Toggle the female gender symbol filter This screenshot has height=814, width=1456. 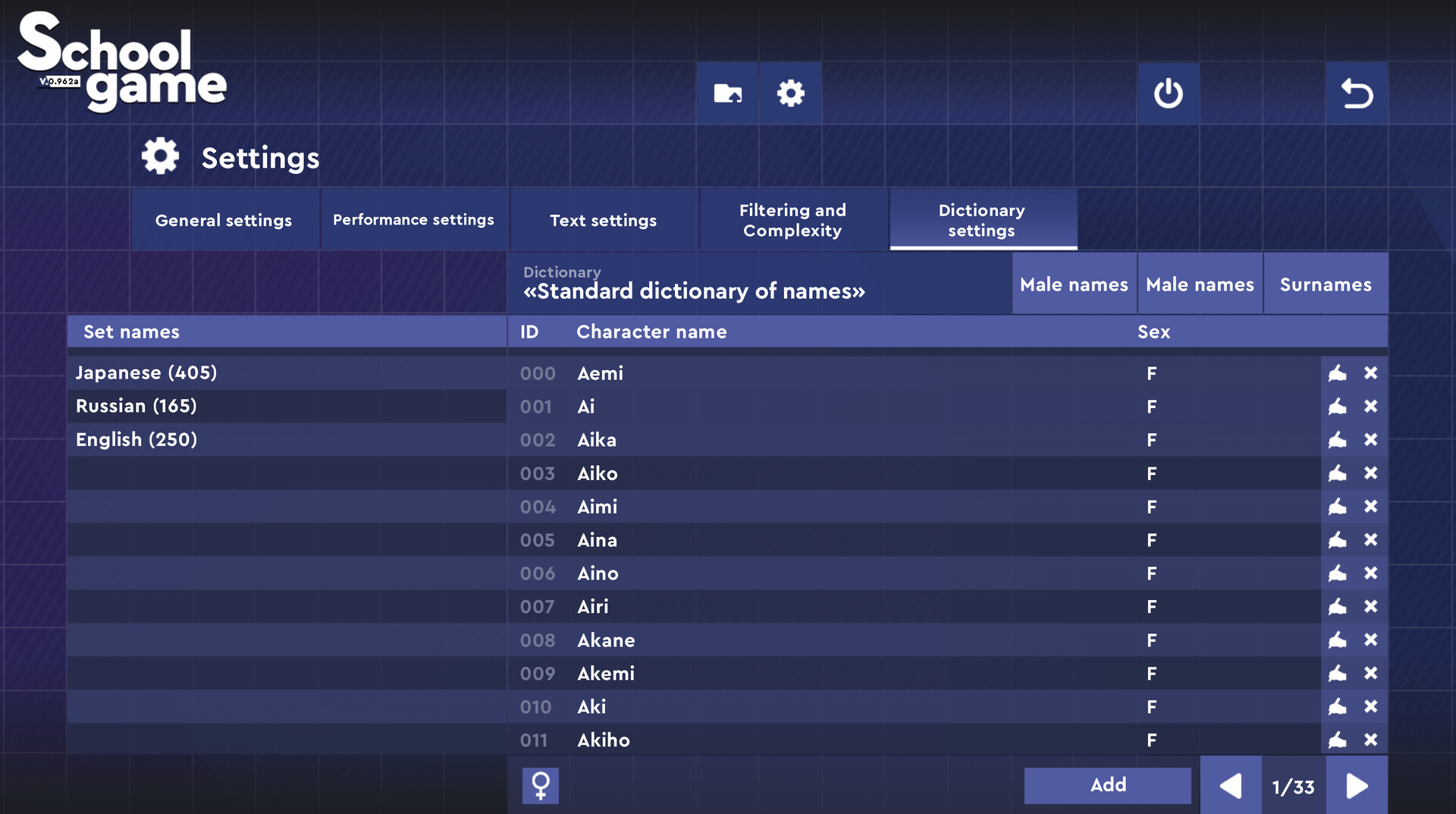pyautogui.click(x=541, y=785)
